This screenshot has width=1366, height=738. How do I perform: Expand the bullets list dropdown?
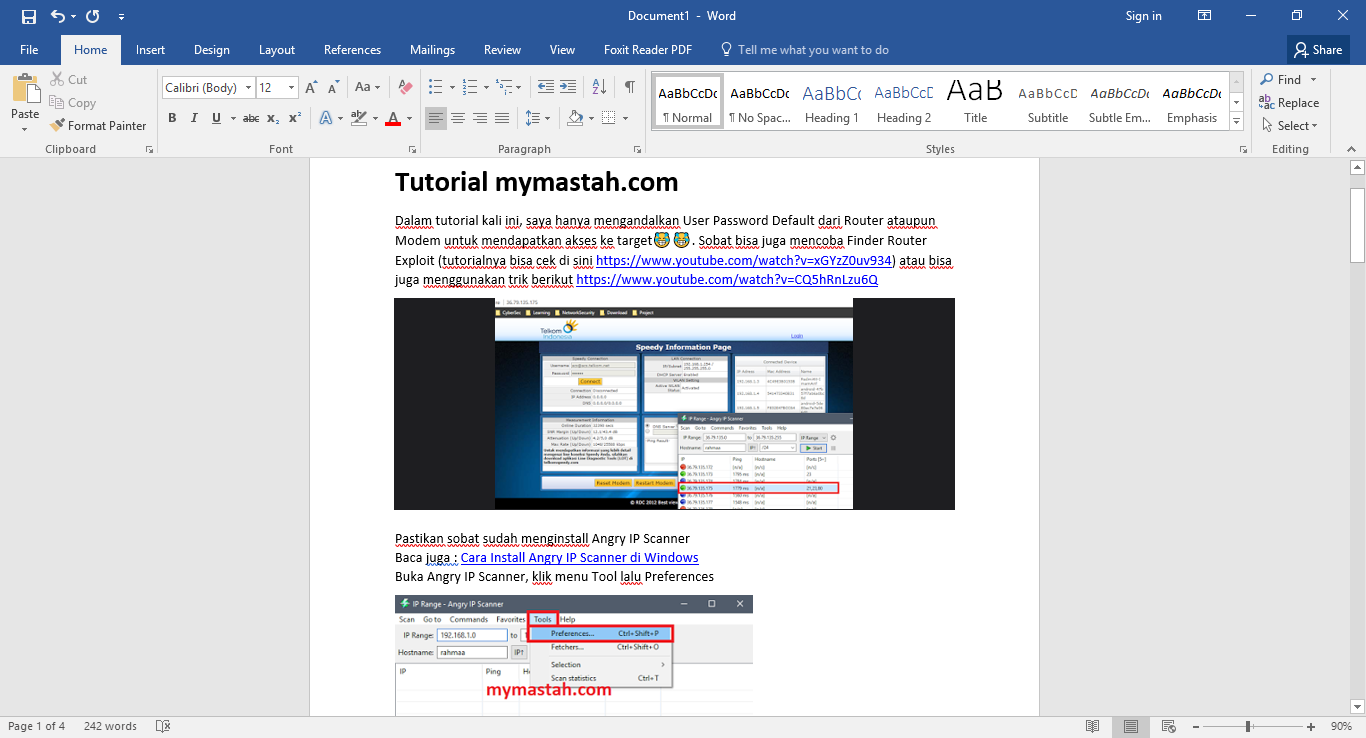click(450, 87)
